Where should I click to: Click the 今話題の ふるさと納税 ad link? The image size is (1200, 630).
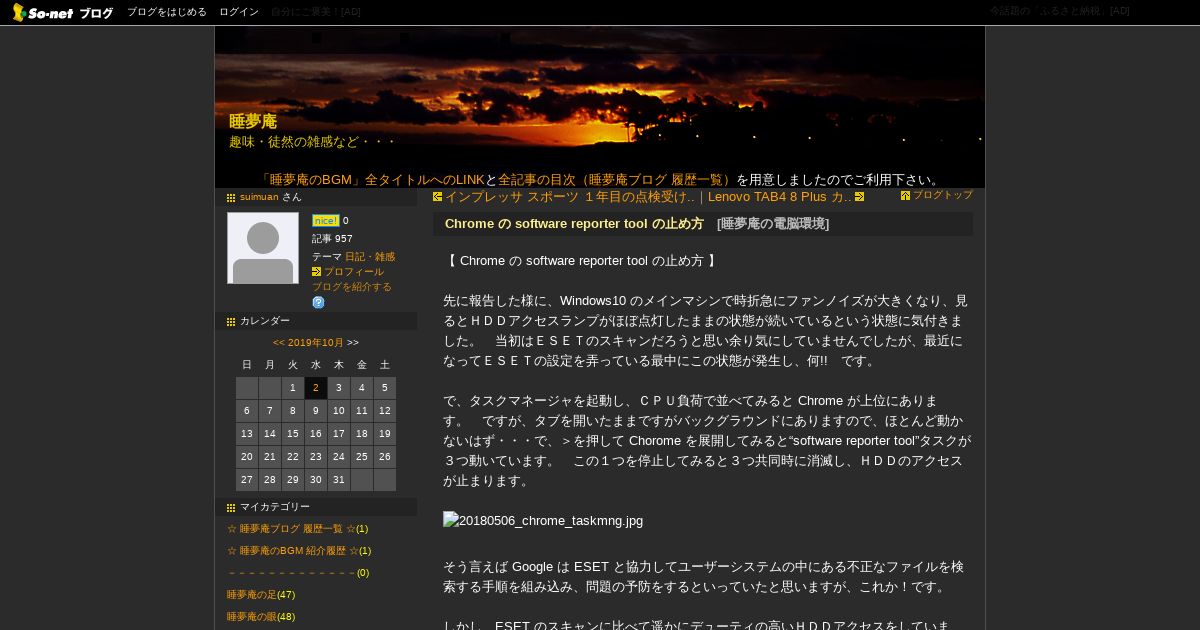[1059, 11]
